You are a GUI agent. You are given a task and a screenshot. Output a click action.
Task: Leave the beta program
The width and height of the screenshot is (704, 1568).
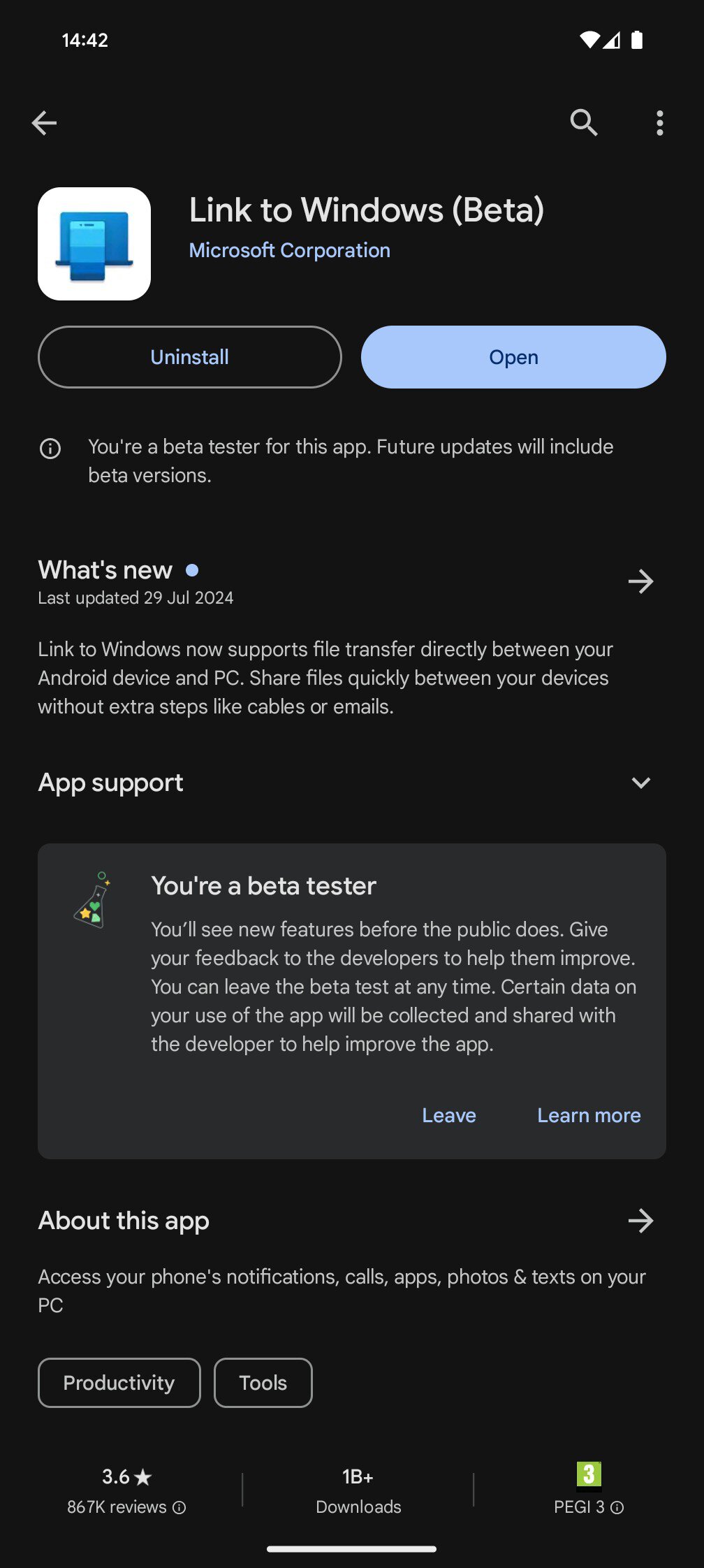449,1115
